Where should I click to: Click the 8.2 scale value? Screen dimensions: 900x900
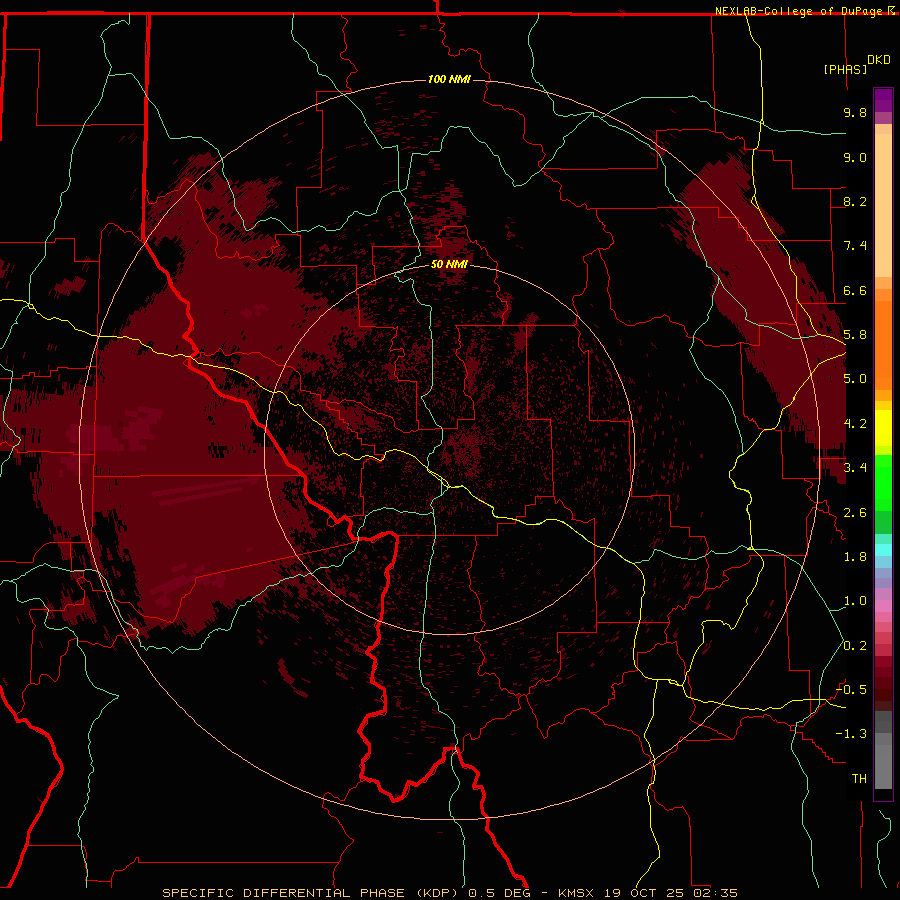pyautogui.click(x=855, y=201)
